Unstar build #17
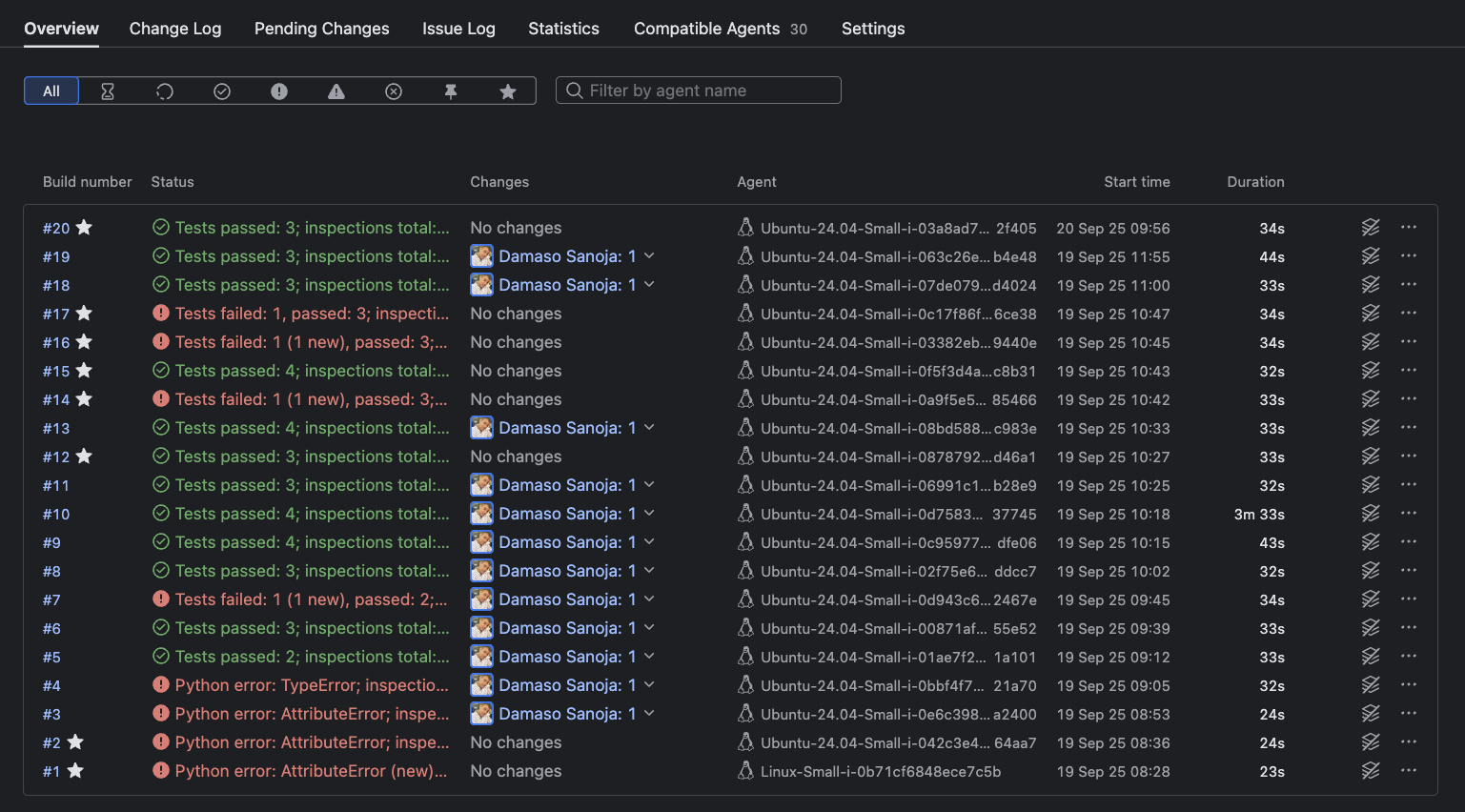The width and height of the screenshot is (1465, 812). tap(84, 313)
